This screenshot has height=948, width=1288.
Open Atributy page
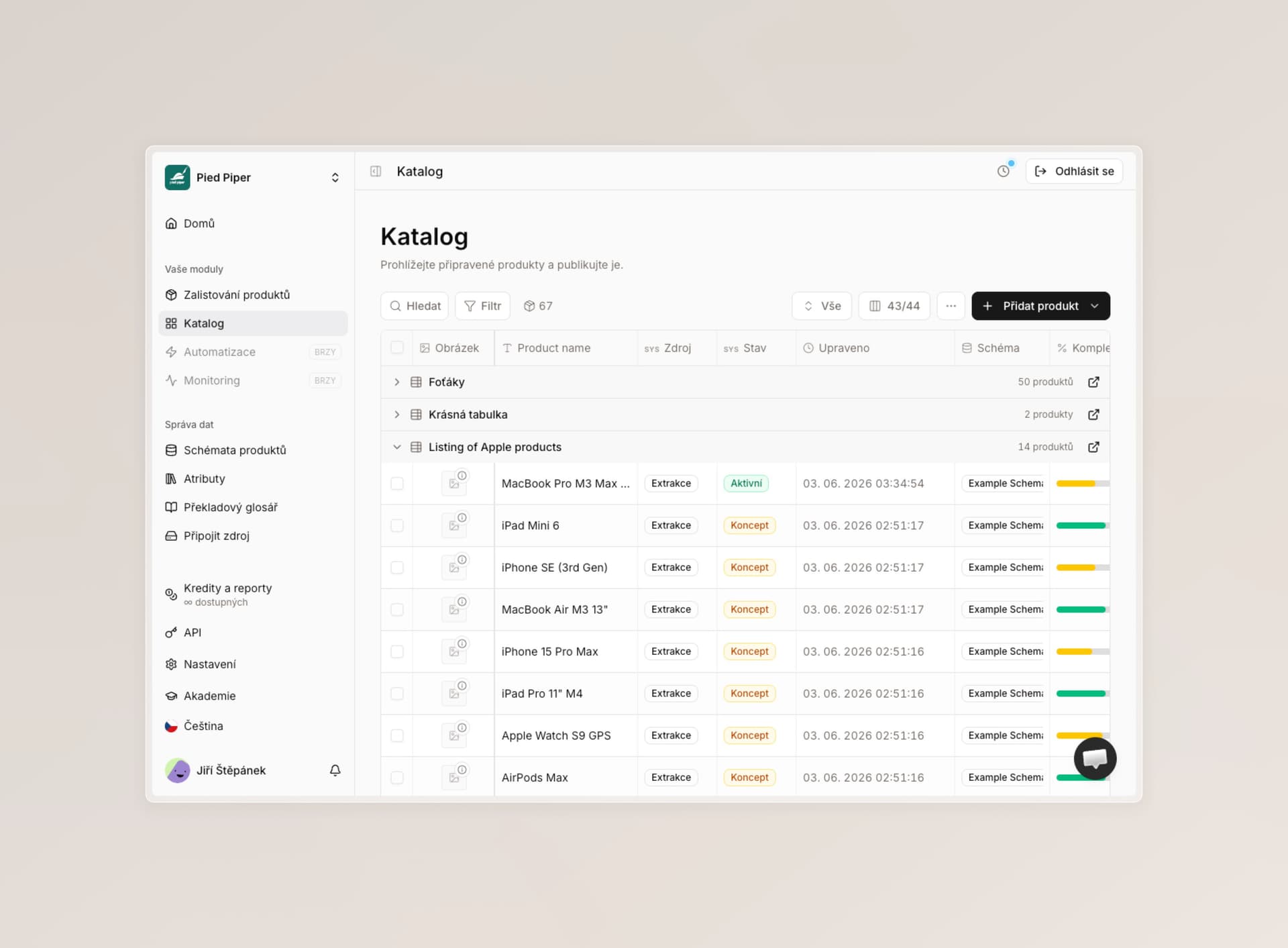(x=253, y=478)
